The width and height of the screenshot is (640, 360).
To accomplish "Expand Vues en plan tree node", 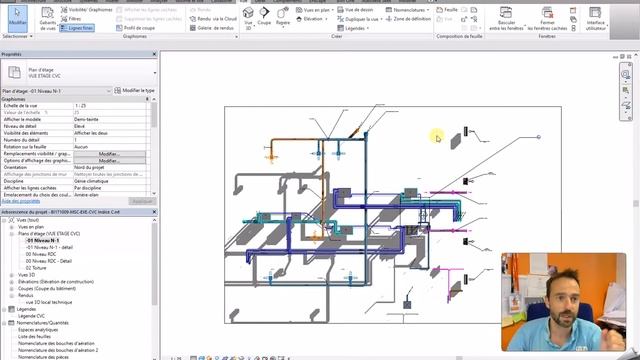I will pyautogui.click(x=12, y=227).
